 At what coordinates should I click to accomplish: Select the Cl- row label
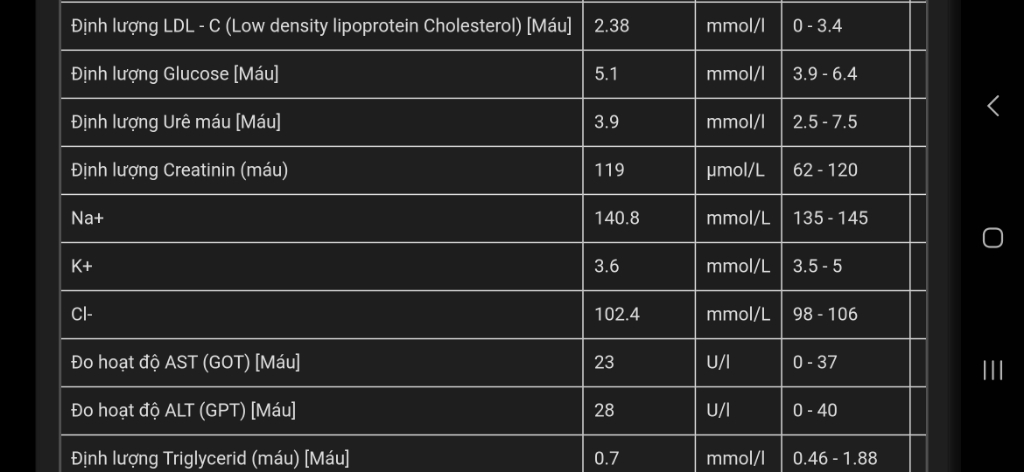coord(82,314)
